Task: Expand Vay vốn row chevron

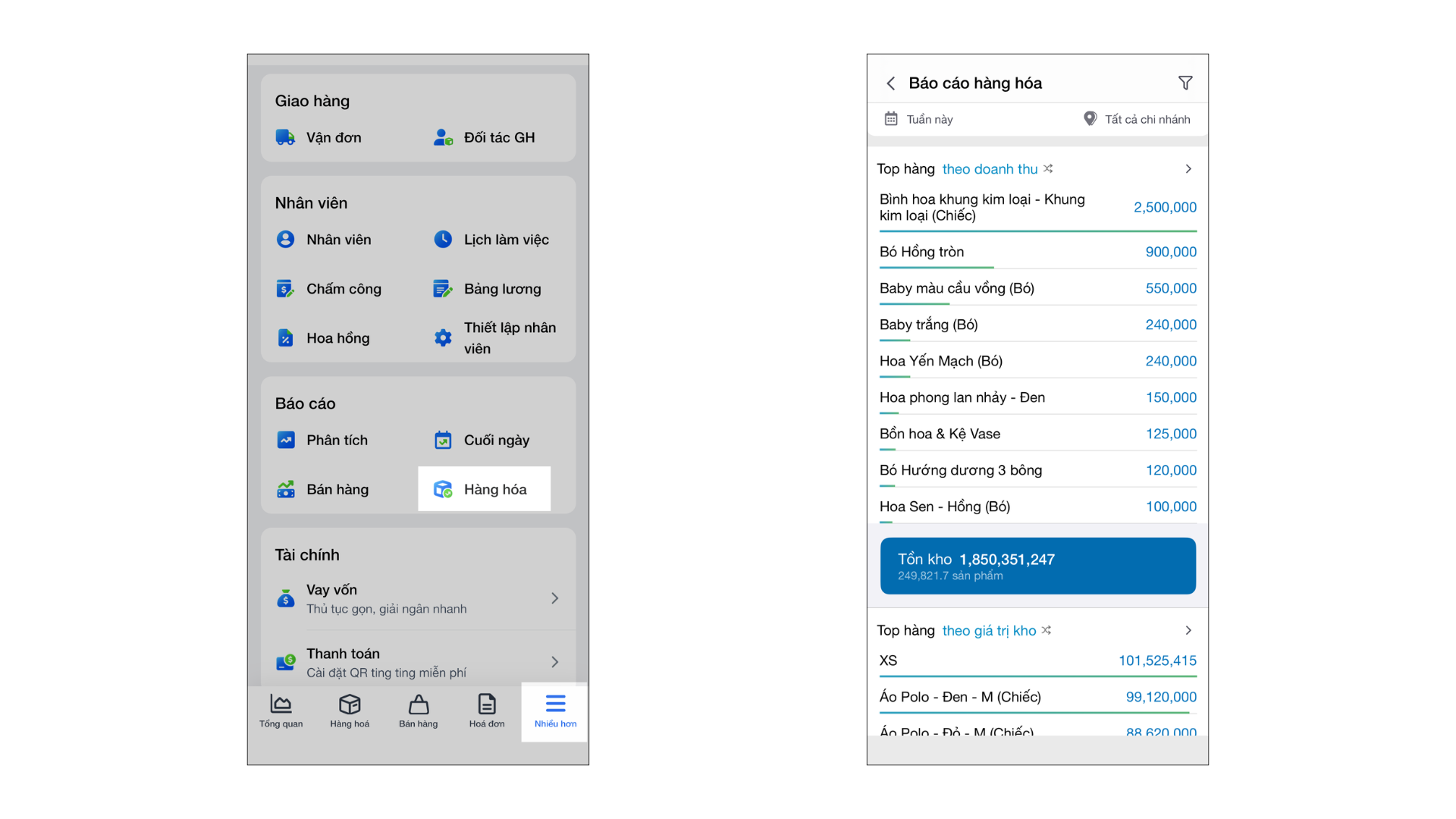Action: coord(555,598)
